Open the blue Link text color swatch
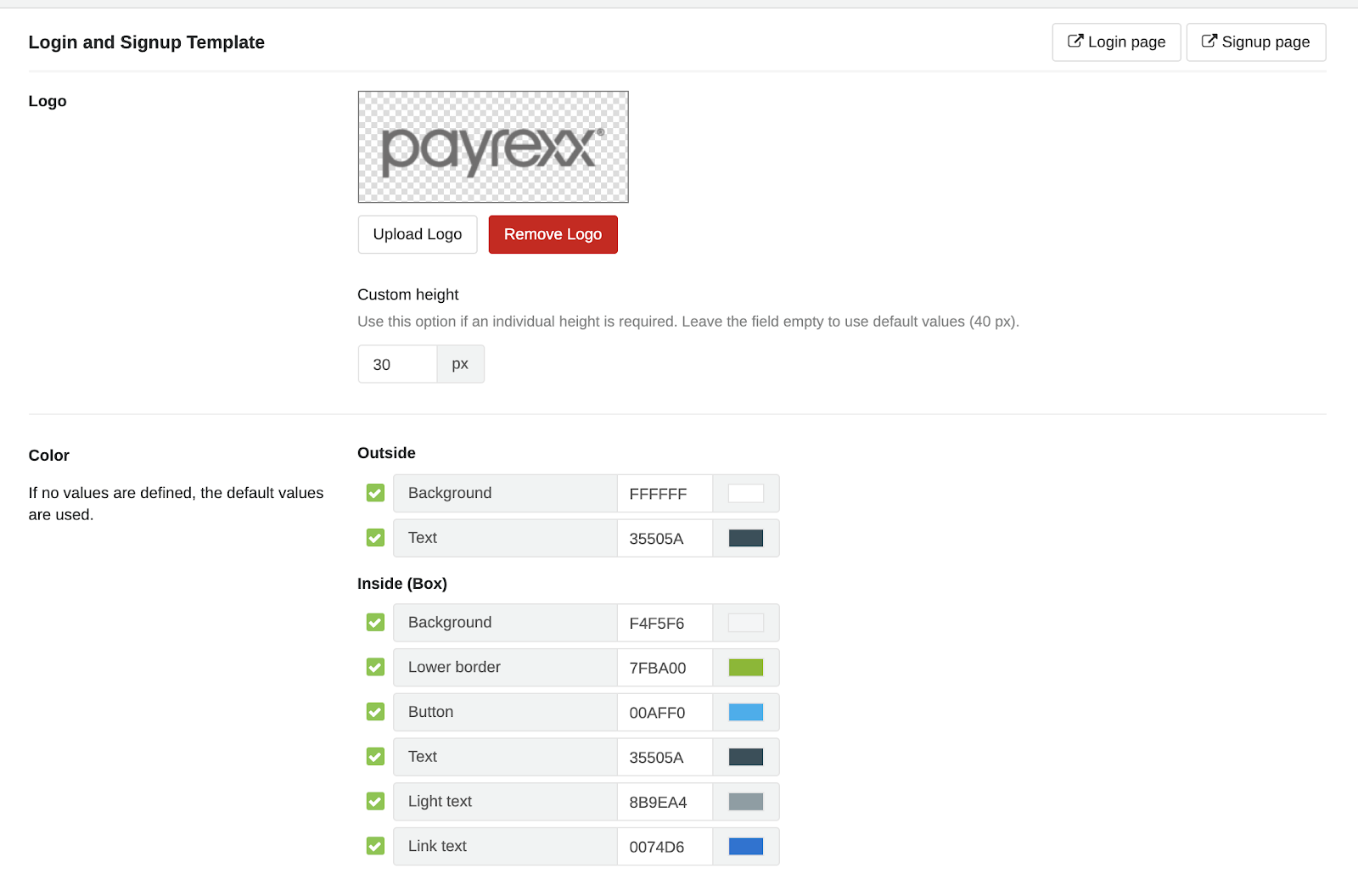This screenshot has width=1358, height=896. coord(746,846)
